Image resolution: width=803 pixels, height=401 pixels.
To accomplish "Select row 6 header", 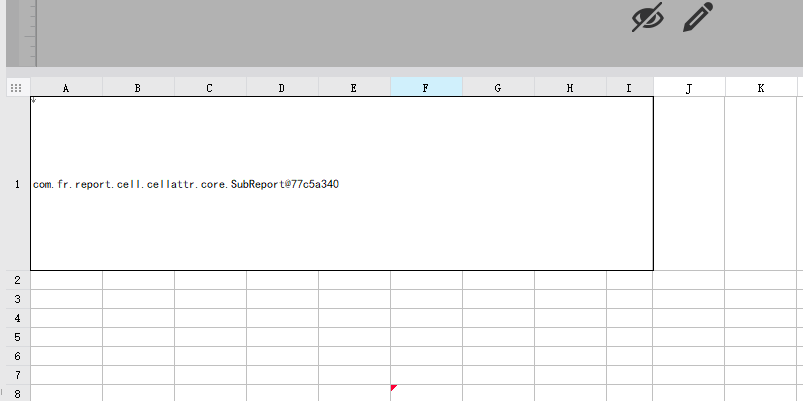I will [18, 356].
